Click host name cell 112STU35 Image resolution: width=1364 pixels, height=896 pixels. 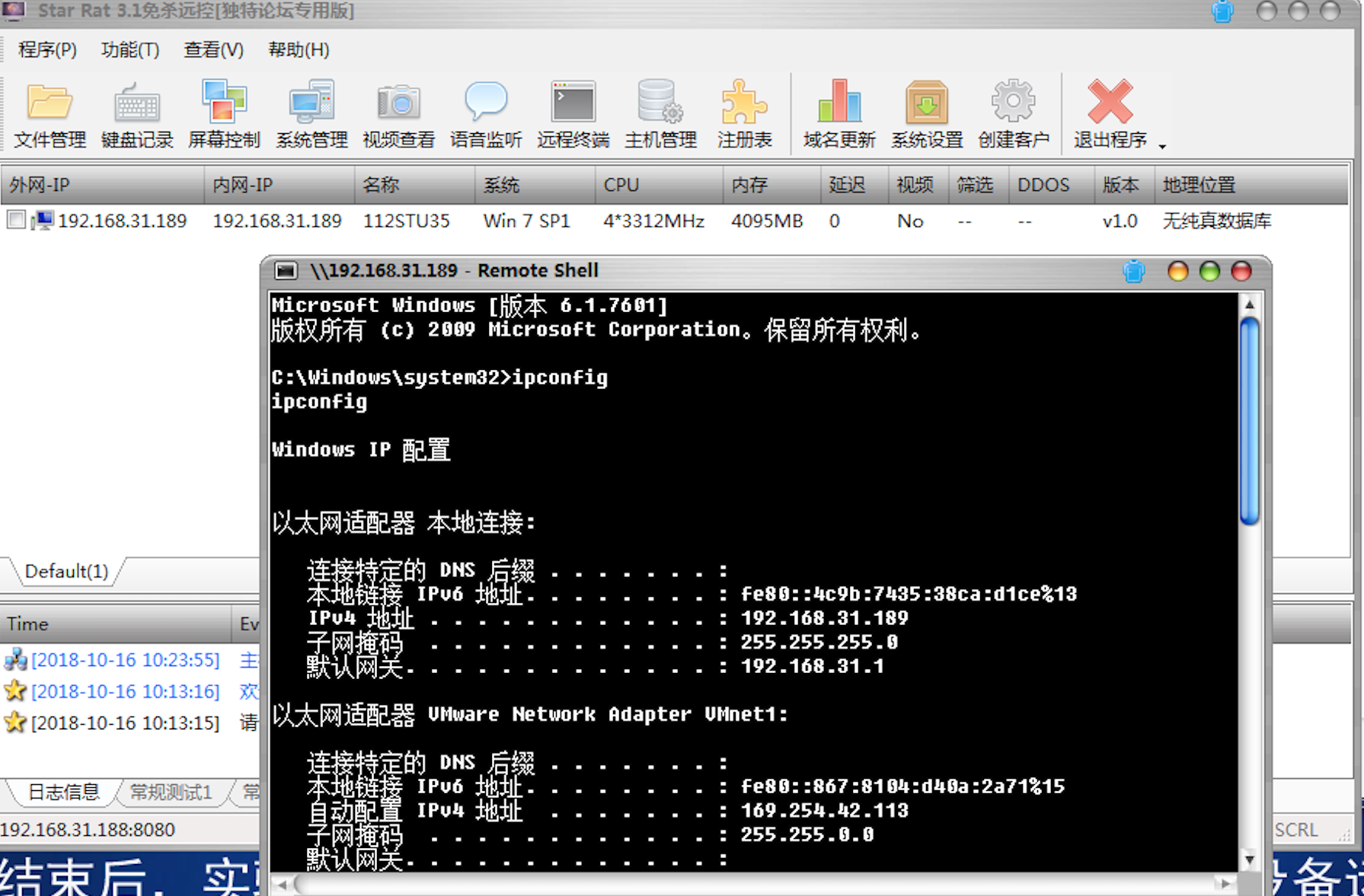(x=406, y=221)
